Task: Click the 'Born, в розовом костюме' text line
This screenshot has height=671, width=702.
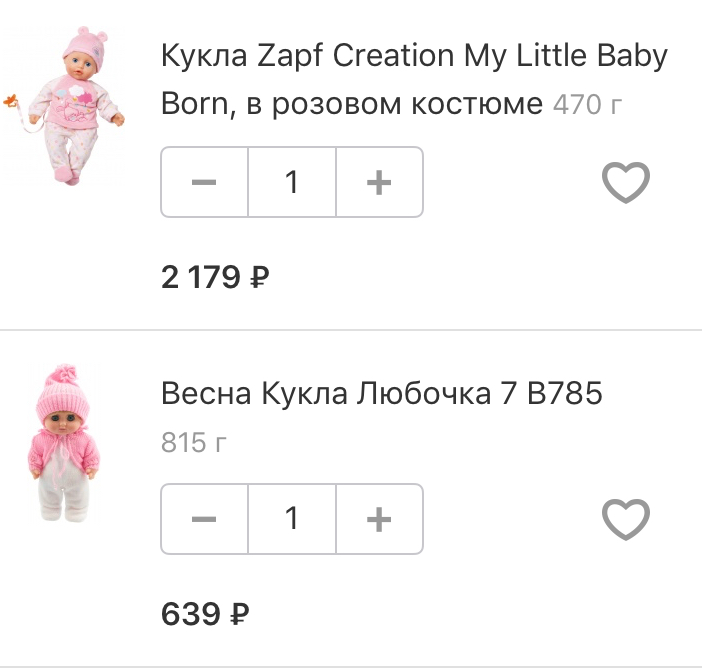Action: [351, 103]
